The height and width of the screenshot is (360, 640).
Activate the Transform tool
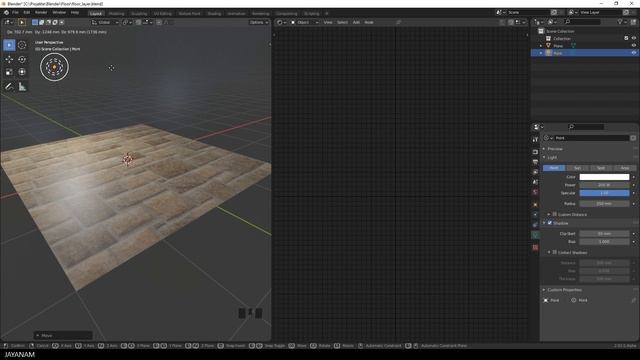click(x=22, y=72)
